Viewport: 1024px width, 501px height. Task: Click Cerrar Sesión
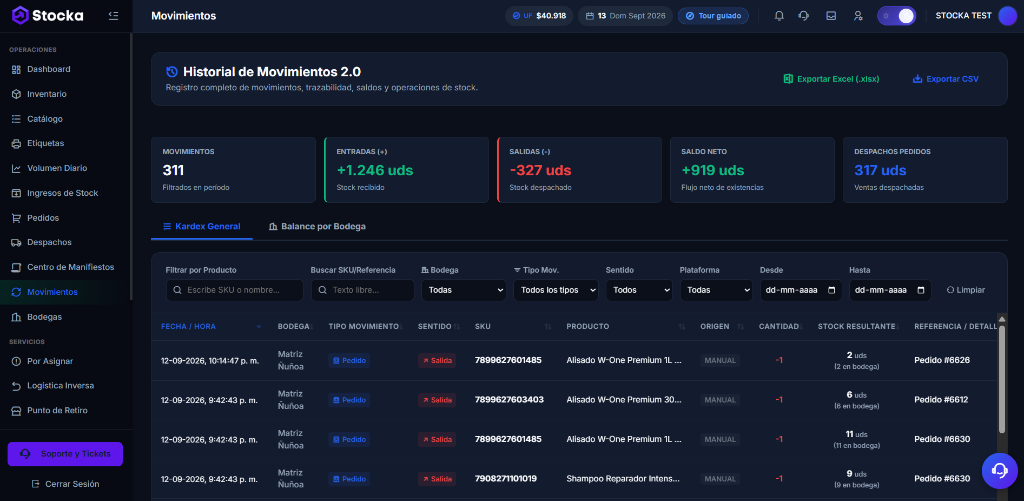coord(65,484)
